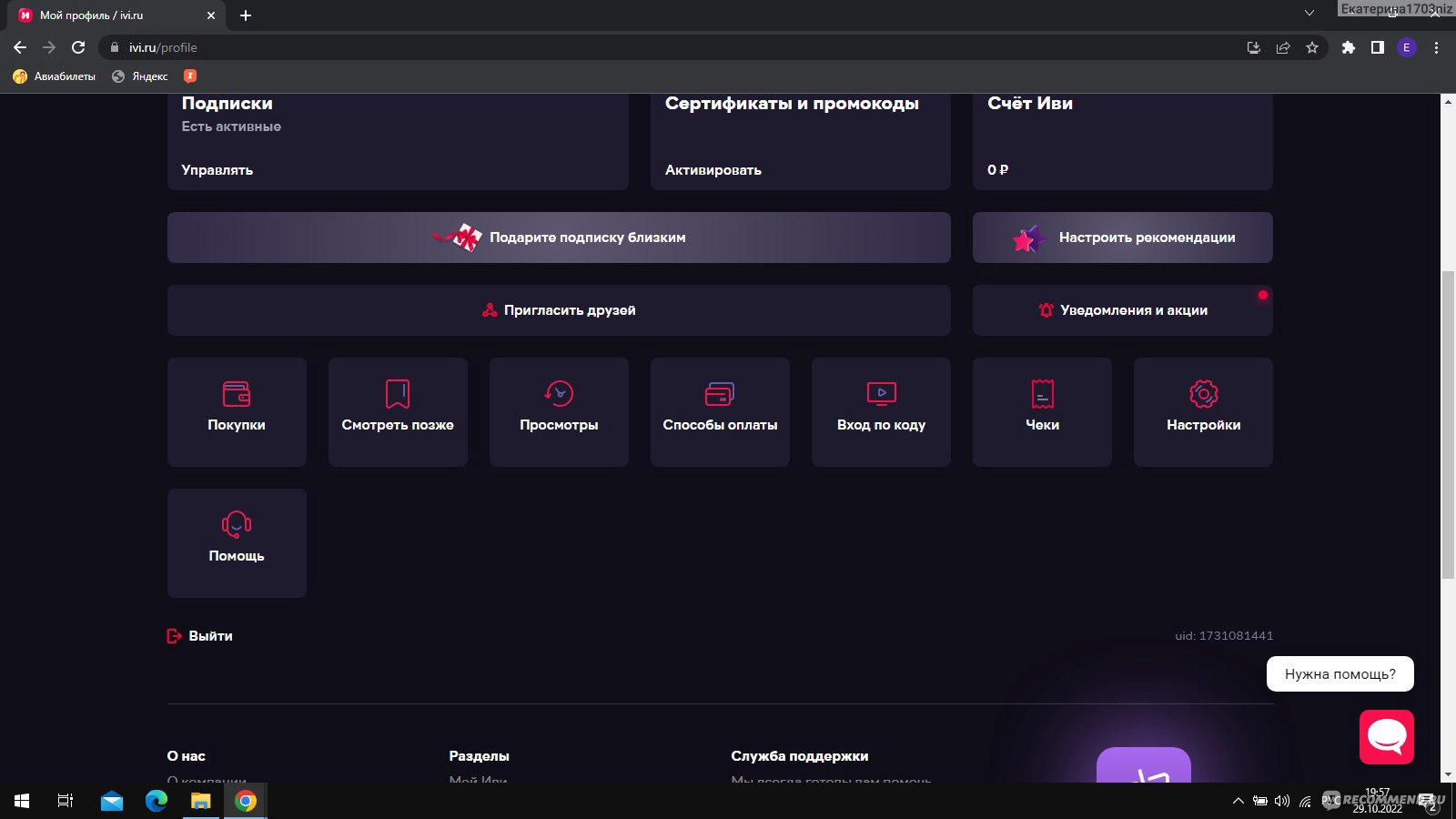Image resolution: width=1456 pixels, height=819 pixels.
Task: Click the browser forward arrow
Action: pos(49,47)
